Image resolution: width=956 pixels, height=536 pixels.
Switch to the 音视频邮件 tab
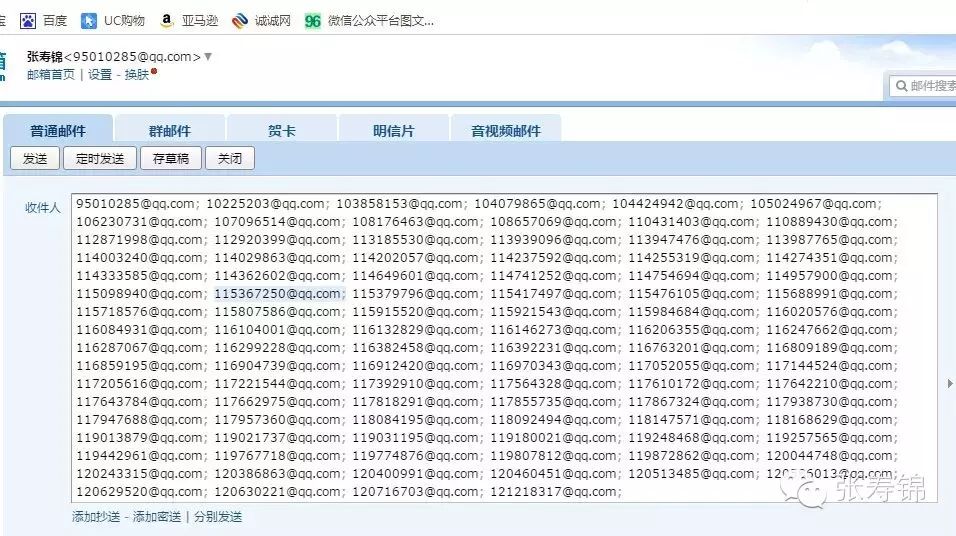click(x=505, y=130)
